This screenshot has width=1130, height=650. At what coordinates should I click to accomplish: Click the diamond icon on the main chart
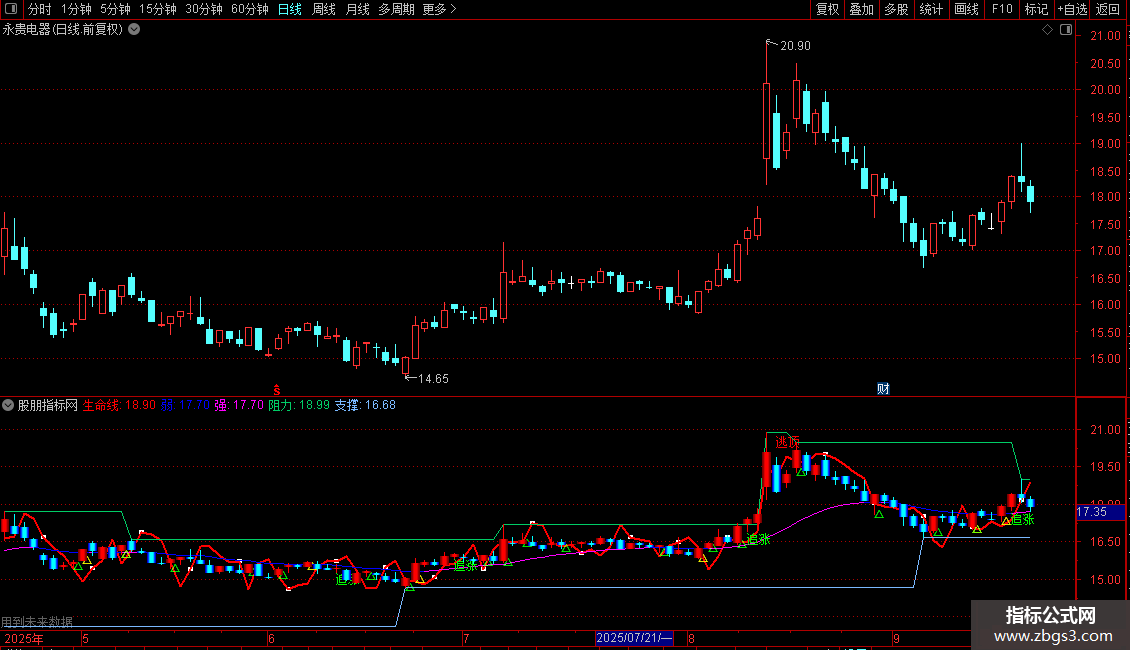point(1047,30)
